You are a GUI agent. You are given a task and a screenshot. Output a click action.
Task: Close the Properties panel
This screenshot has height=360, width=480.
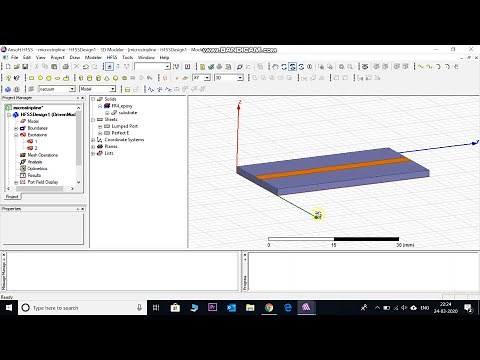pyautogui.click(x=82, y=209)
